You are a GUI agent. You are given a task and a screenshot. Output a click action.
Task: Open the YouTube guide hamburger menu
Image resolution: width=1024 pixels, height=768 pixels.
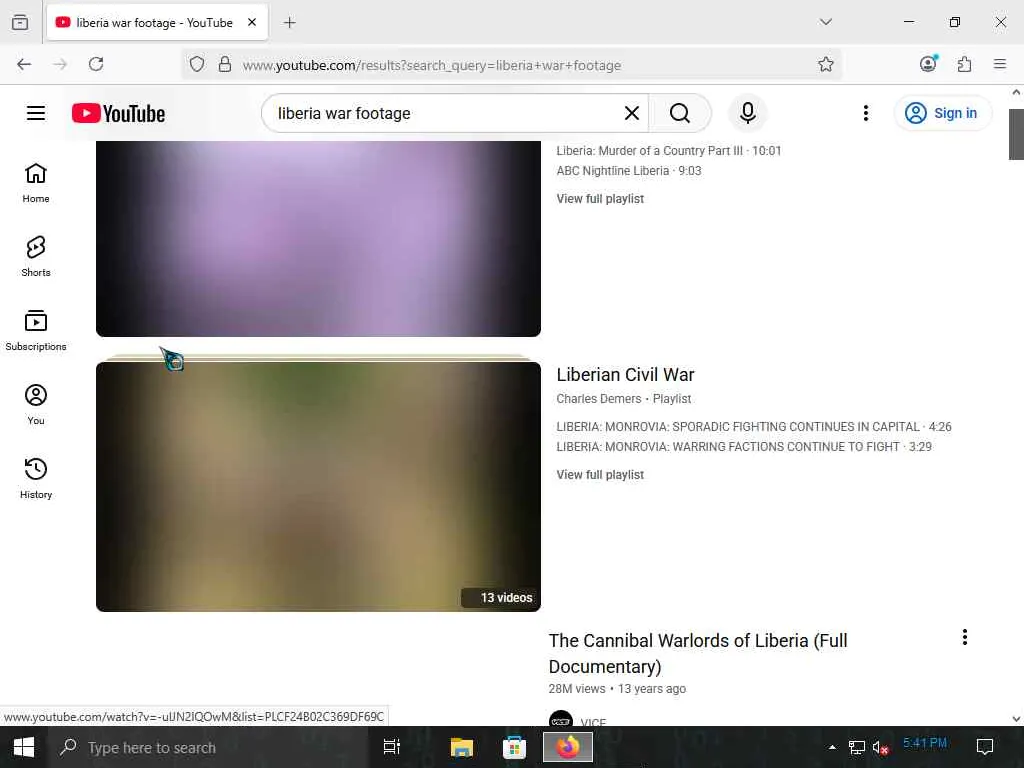coord(36,113)
